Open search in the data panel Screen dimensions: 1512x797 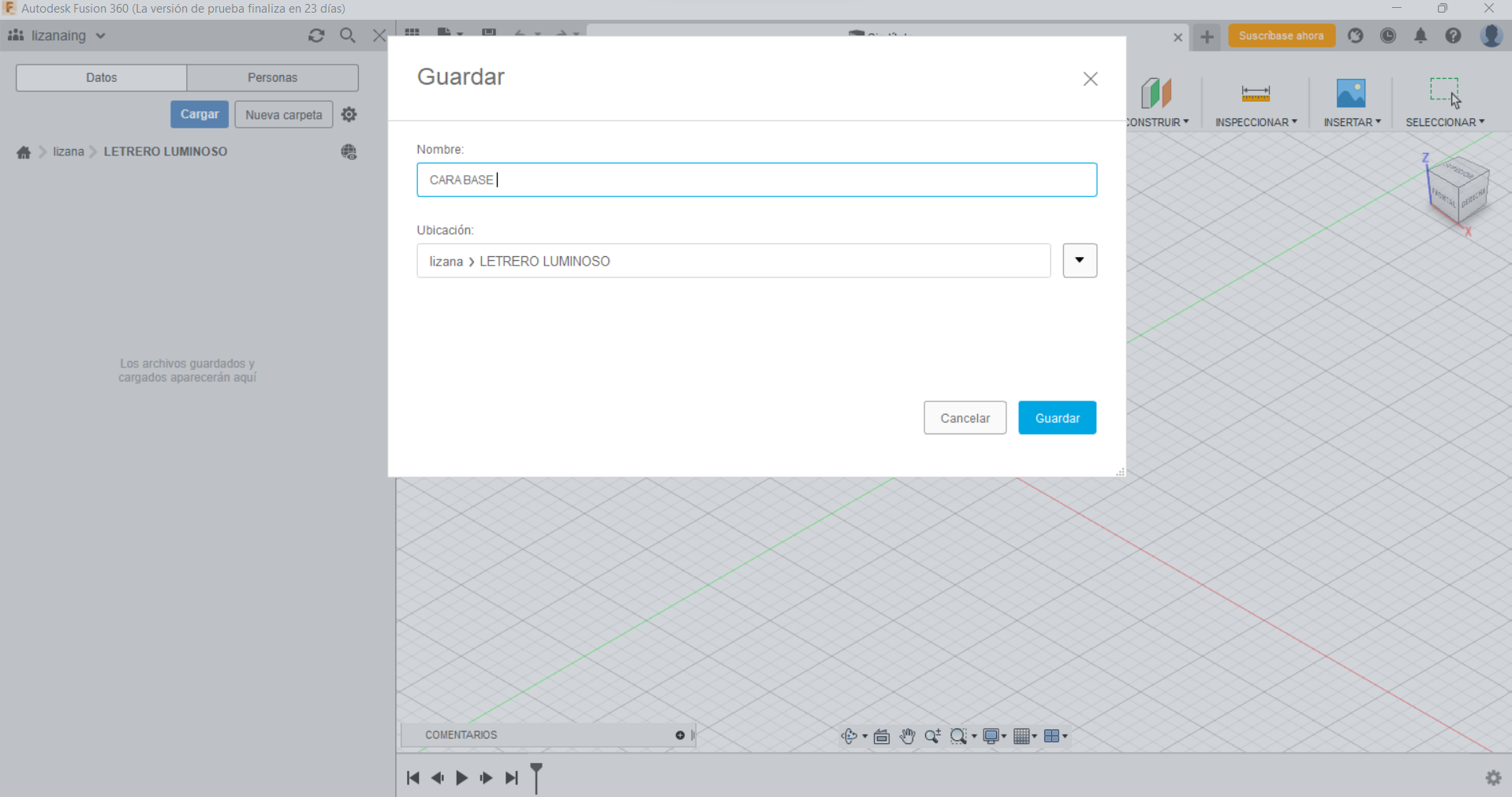(x=348, y=35)
